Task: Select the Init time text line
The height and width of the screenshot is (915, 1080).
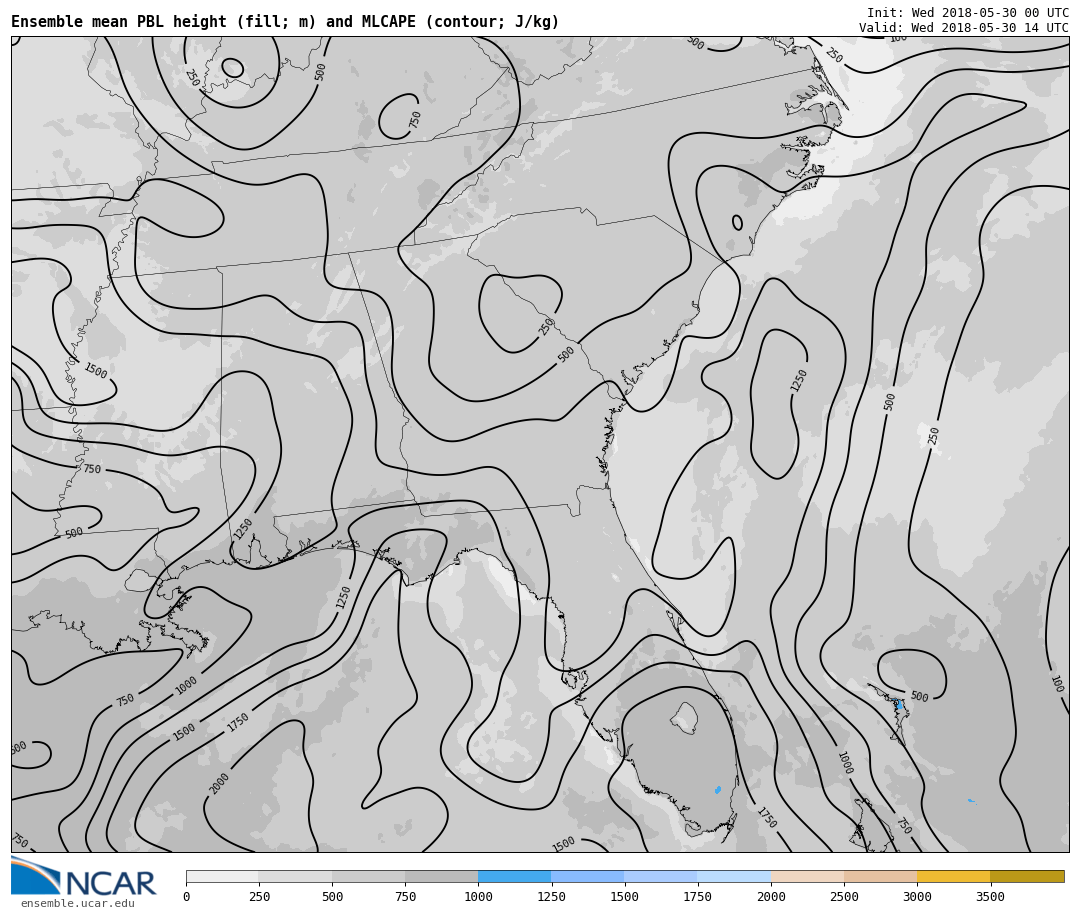Action: click(x=967, y=13)
